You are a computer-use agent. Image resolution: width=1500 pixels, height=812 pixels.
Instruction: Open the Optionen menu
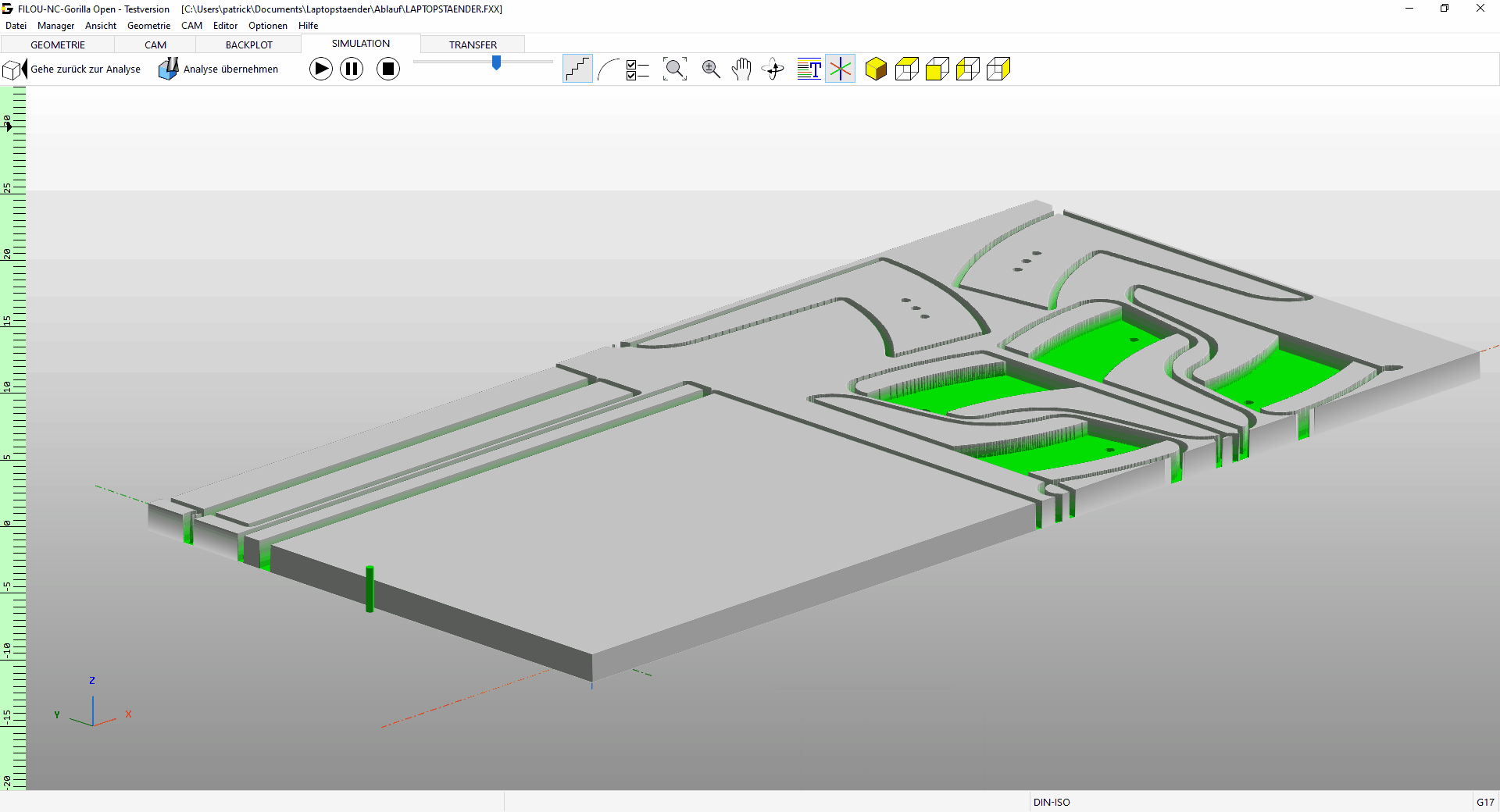267,26
